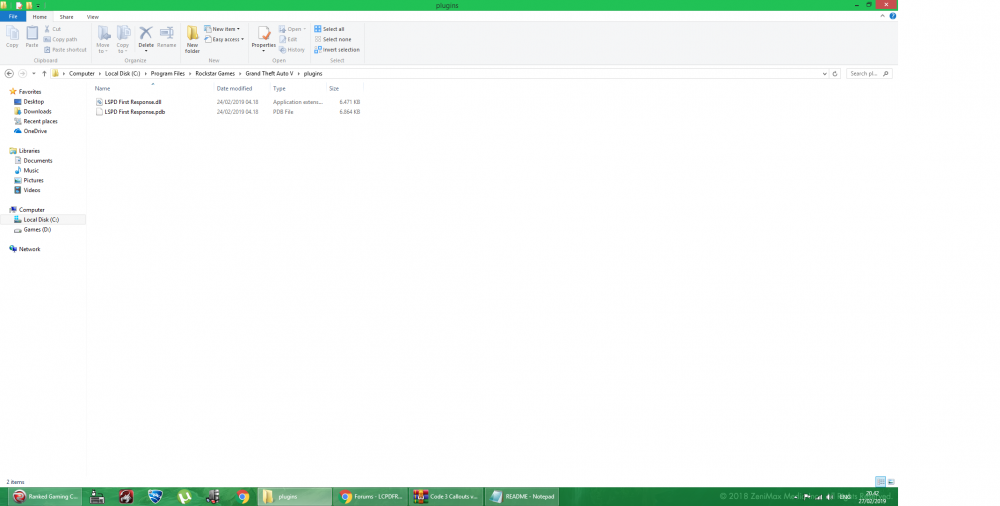Create a New folder
Image resolution: width=1000 pixels, height=506 pixels.
point(192,40)
